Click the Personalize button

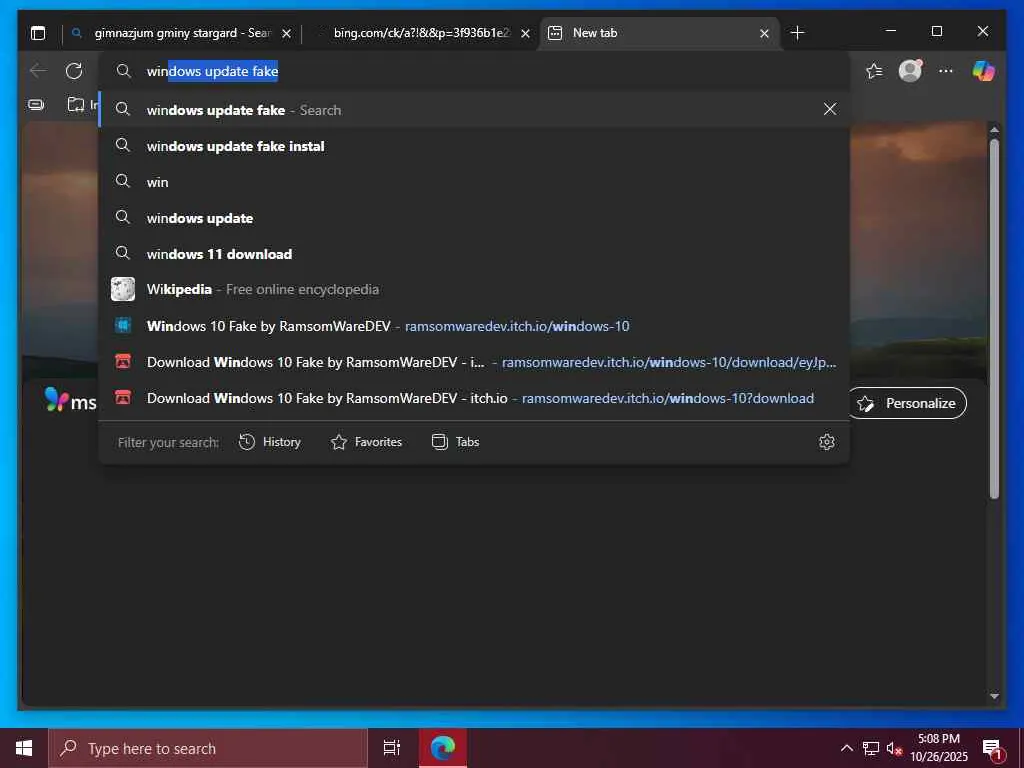[x=907, y=403]
